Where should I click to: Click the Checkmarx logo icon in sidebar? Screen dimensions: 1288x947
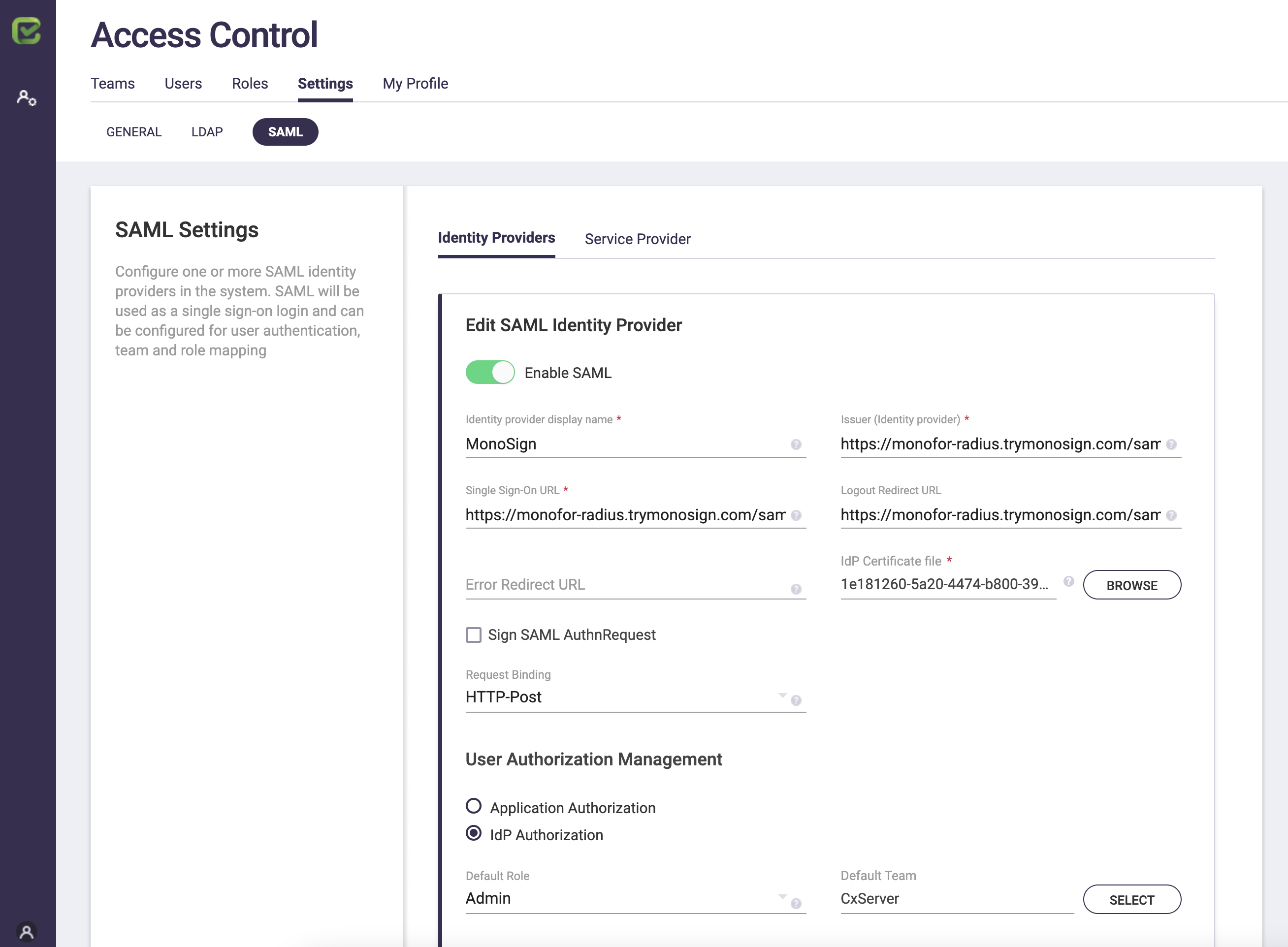27,31
